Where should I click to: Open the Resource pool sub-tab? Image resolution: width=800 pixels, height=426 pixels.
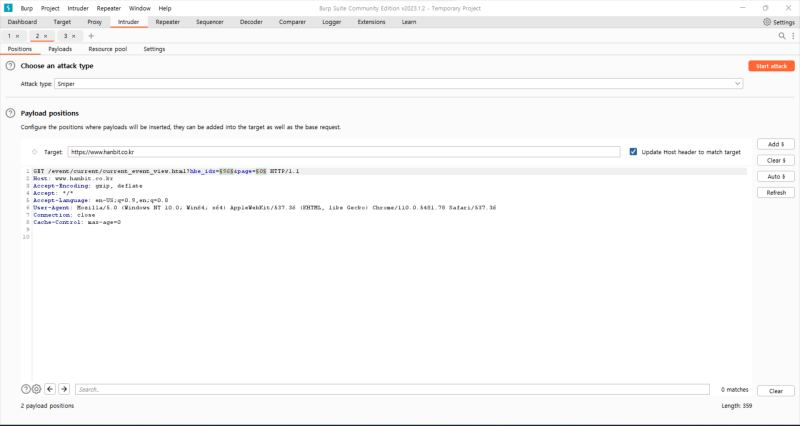pos(108,49)
